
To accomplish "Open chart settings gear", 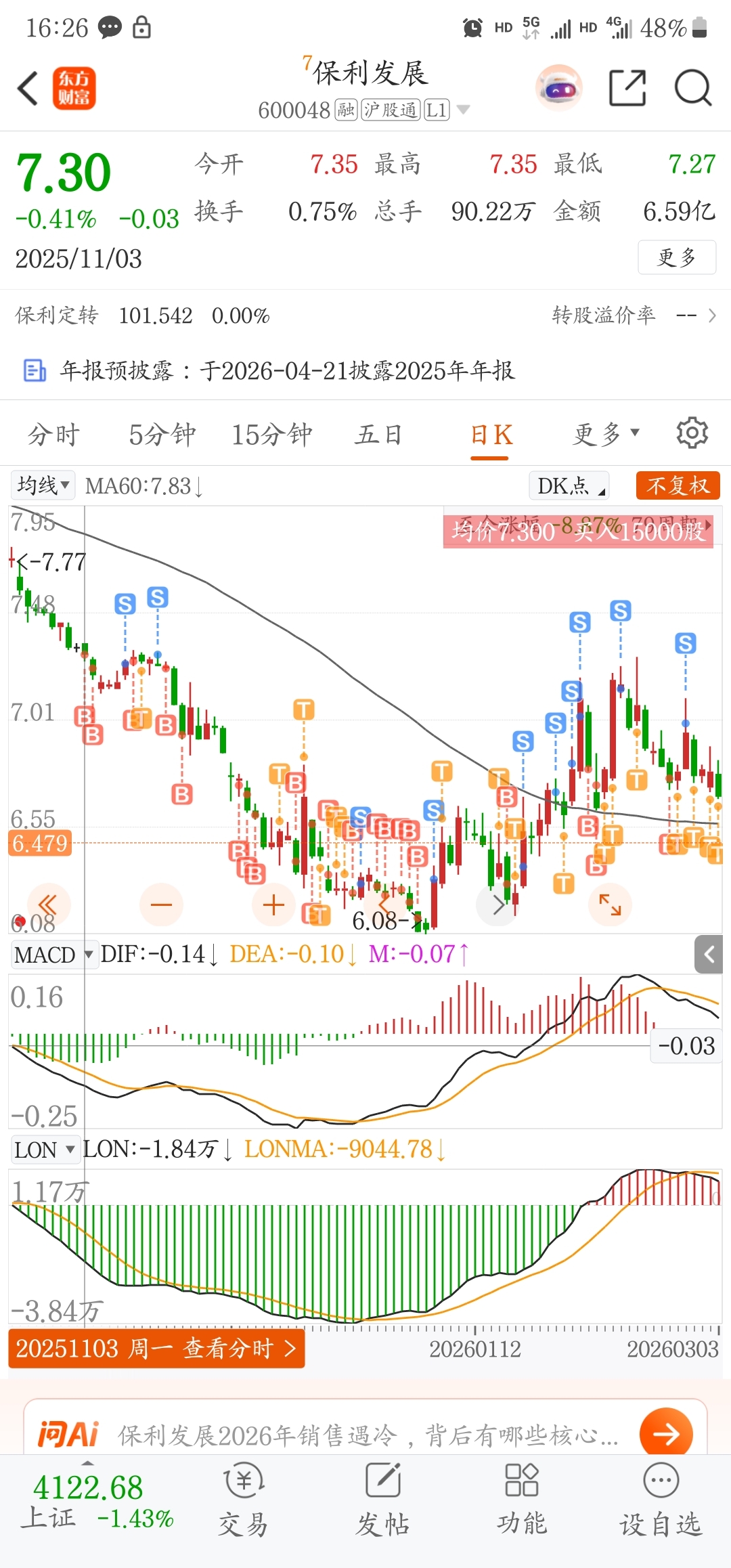I will click(692, 433).
